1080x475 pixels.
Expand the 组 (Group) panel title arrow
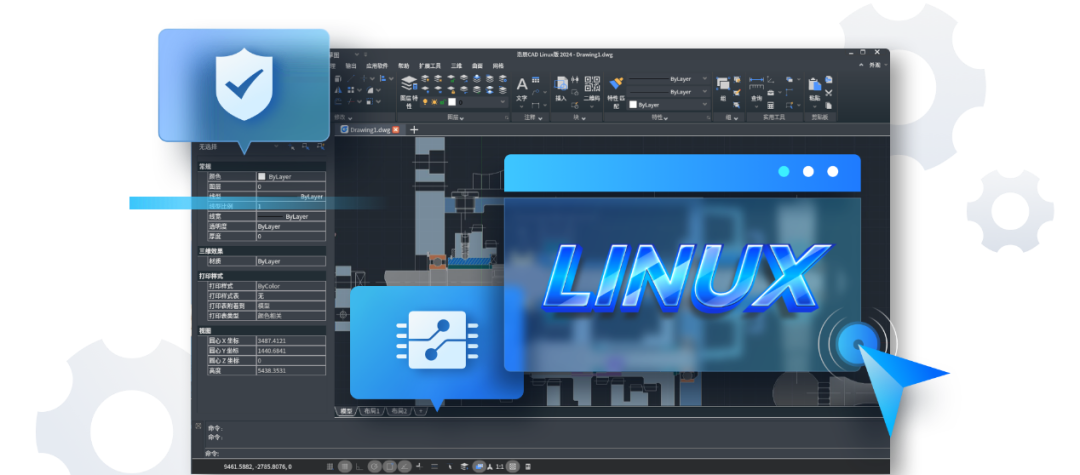pos(736,118)
